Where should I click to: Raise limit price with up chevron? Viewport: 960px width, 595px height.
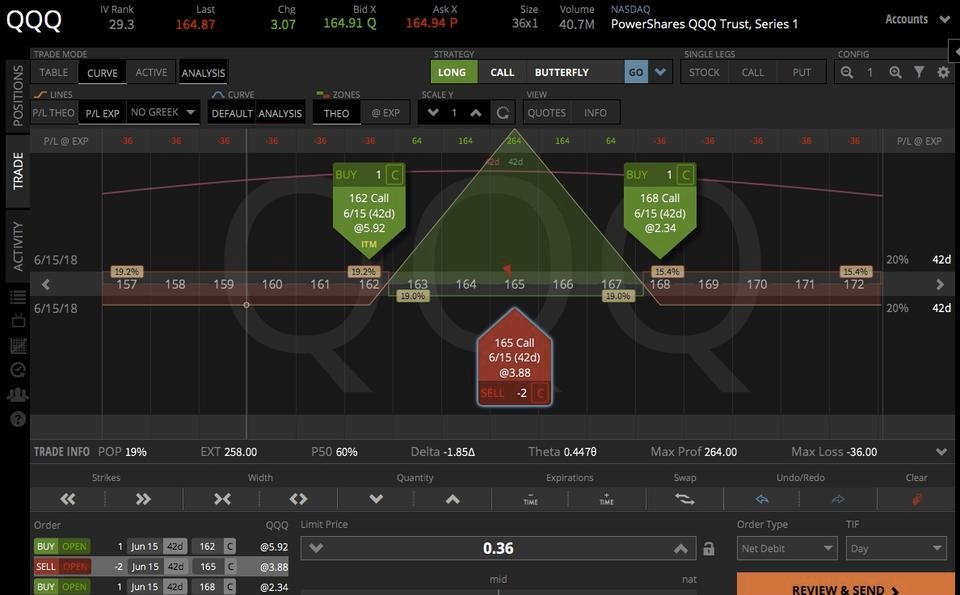click(x=680, y=548)
